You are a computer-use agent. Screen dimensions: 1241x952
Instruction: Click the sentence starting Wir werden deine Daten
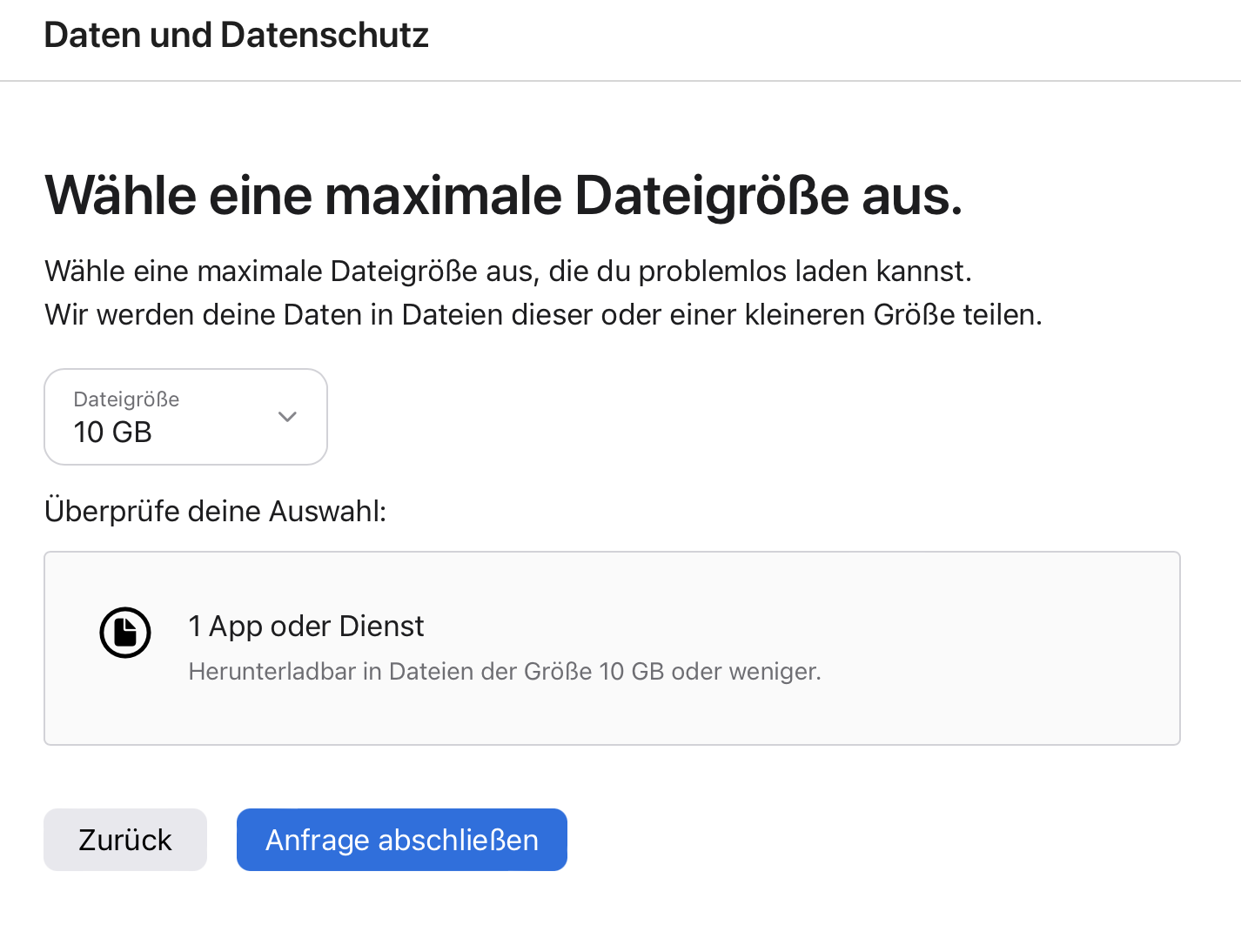pyautogui.click(x=543, y=315)
